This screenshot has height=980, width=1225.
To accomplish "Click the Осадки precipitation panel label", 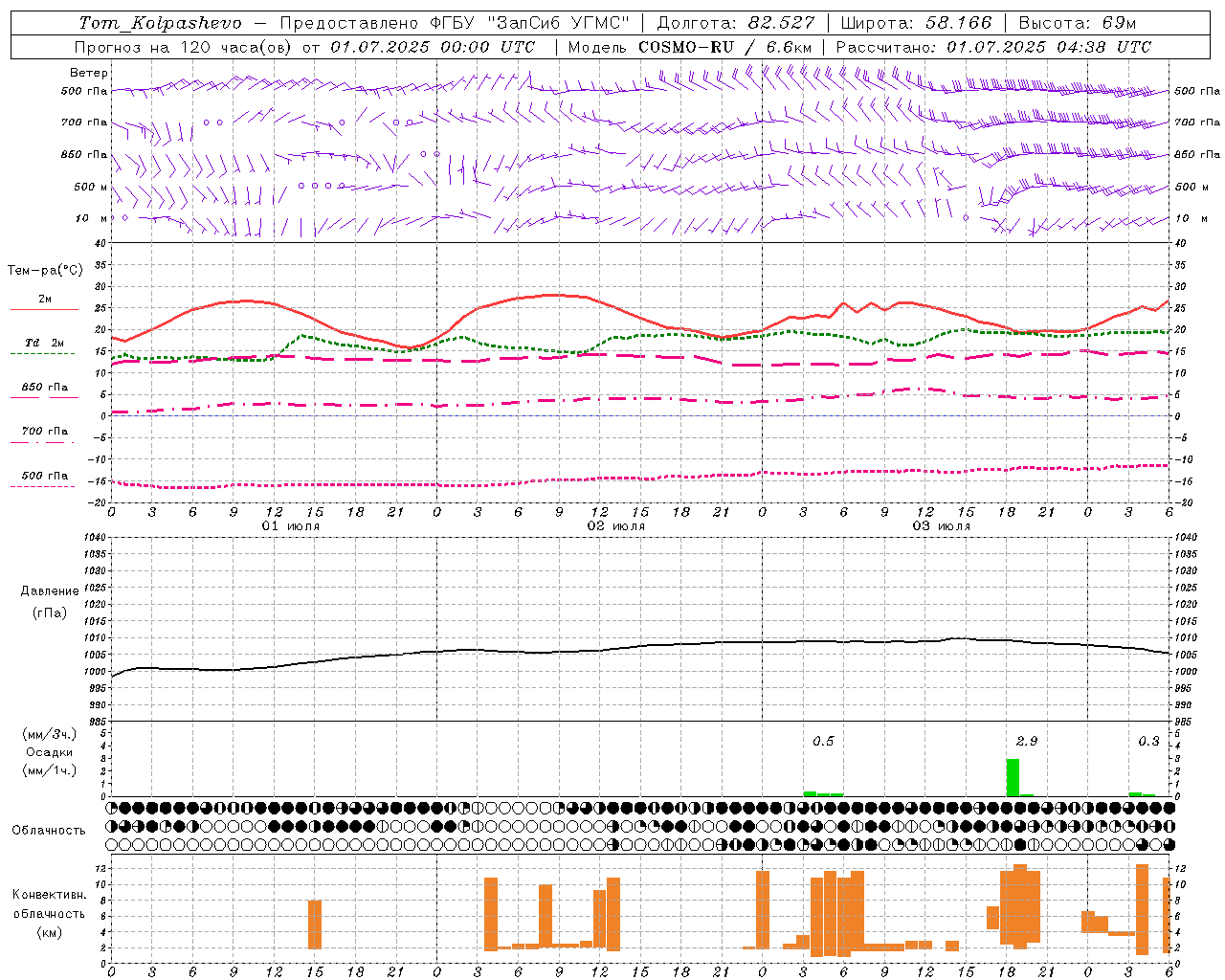I will (49, 752).
